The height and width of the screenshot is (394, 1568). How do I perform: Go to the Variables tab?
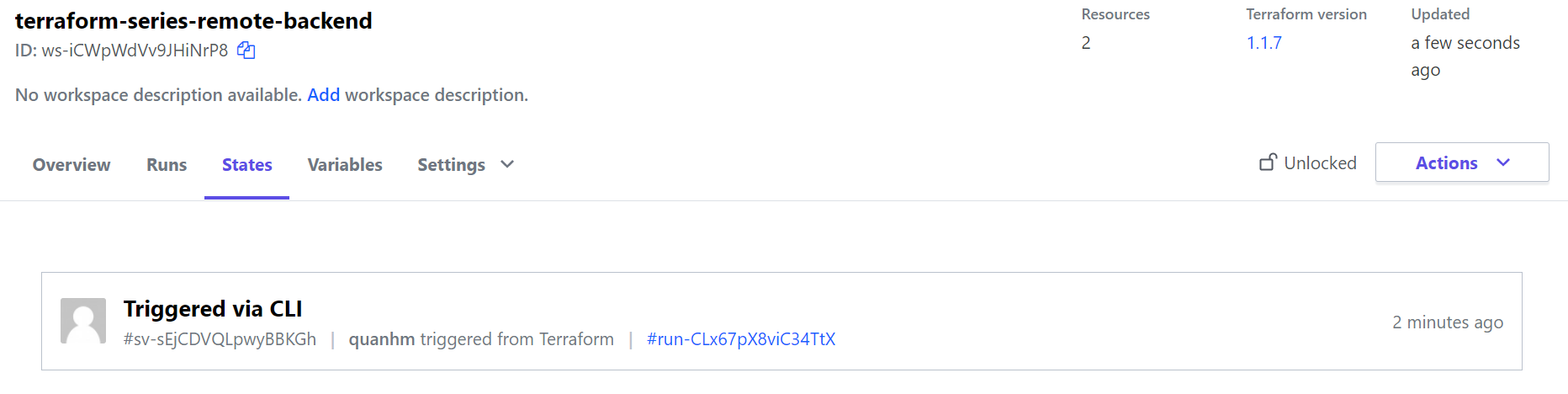click(x=345, y=165)
